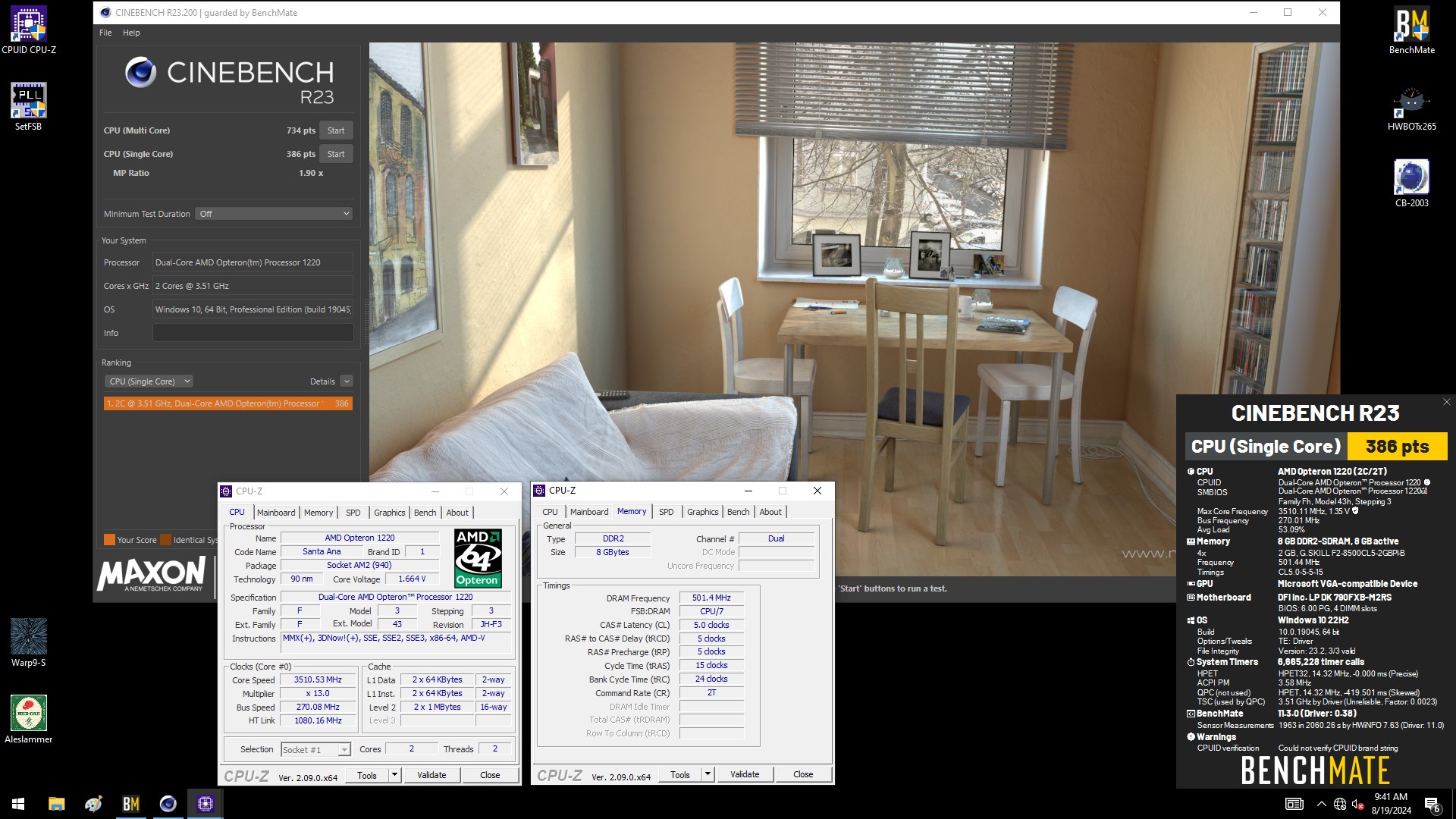Open the CB-2003 desktop shortcut
The image size is (1456, 819).
tap(1411, 184)
